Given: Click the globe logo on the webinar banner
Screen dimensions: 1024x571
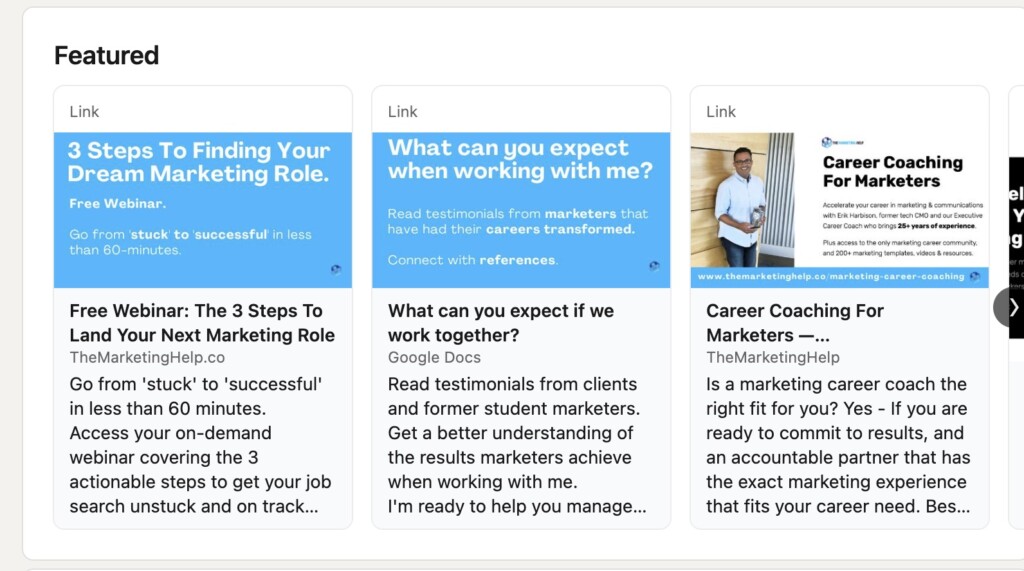Looking at the screenshot, I should (x=336, y=269).
